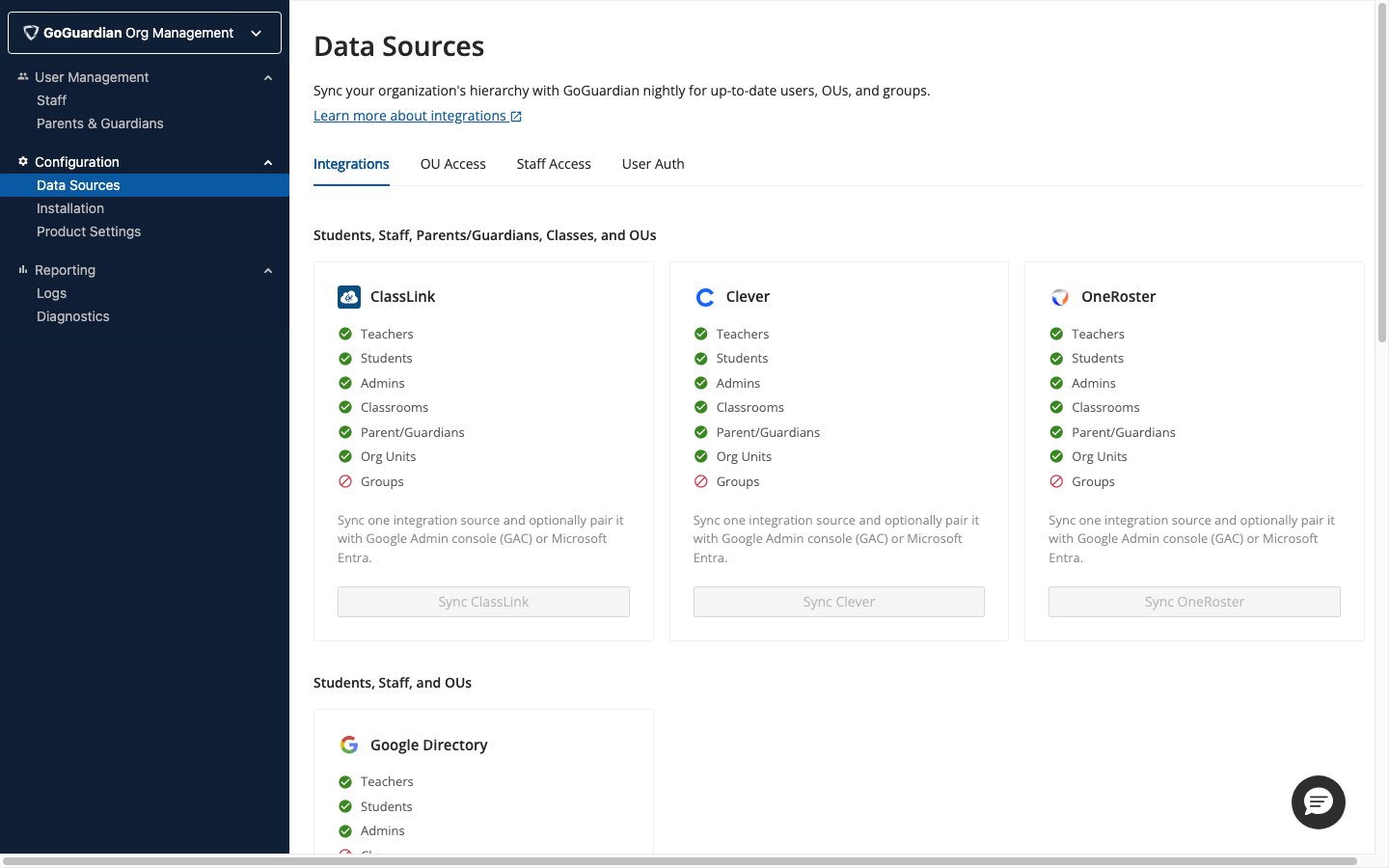Click the green check next to Clever Classrooms
Viewport: 1389px width, 868px height.
[x=701, y=407]
